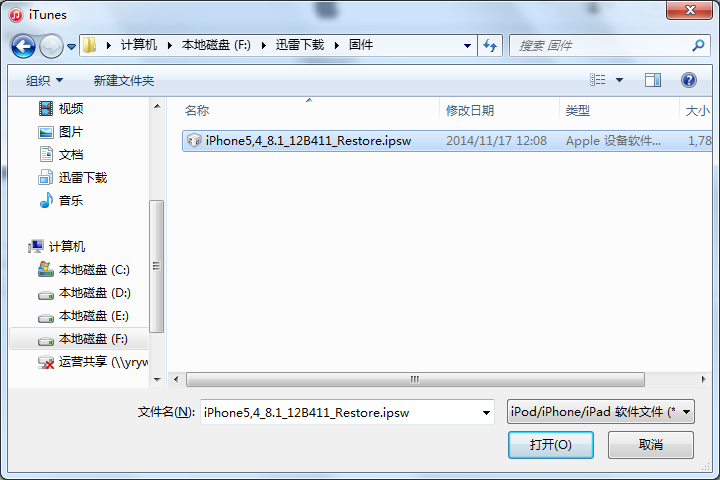Click 迅雷下载 in the address breadcrumb
This screenshot has width=720, height=480.
click(x=300, y=45)
